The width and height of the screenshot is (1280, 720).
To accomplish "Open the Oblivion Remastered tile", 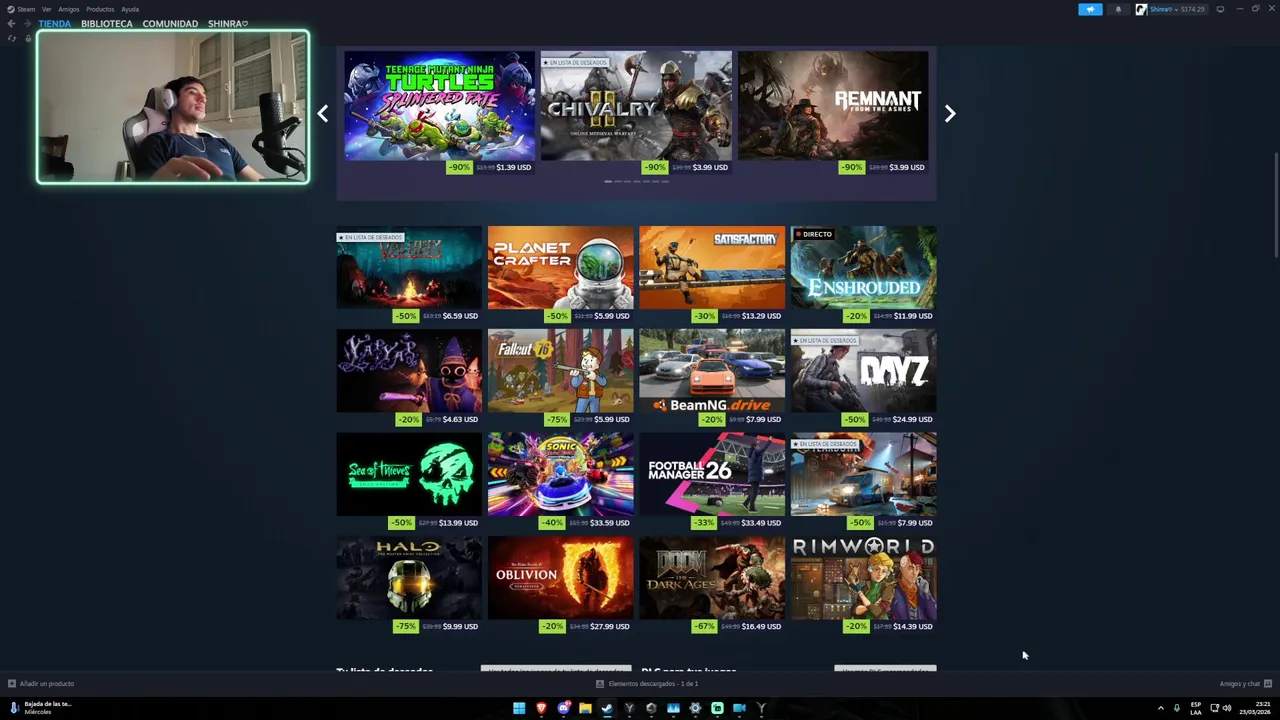I will pos(561,578).
